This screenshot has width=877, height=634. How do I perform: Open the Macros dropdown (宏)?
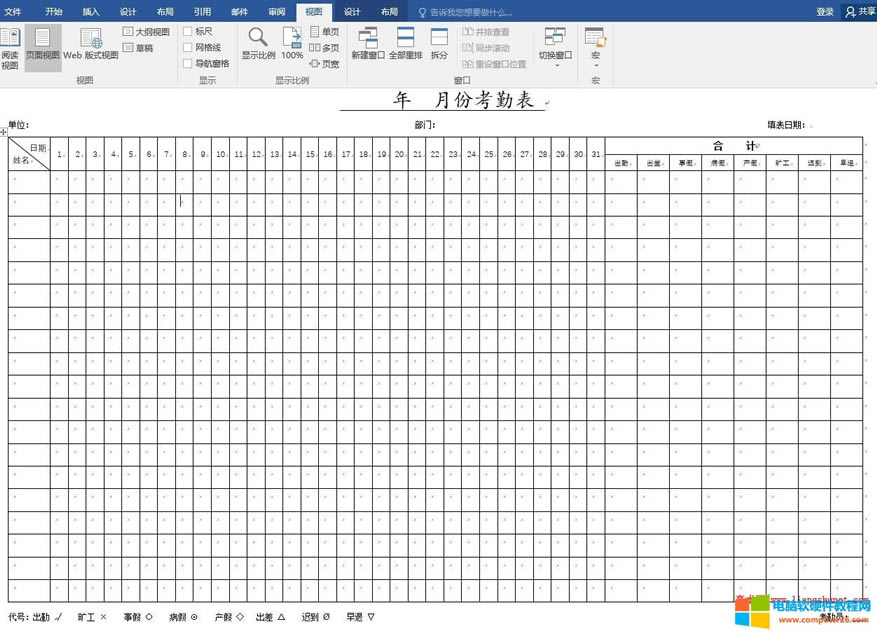point(595,47)
